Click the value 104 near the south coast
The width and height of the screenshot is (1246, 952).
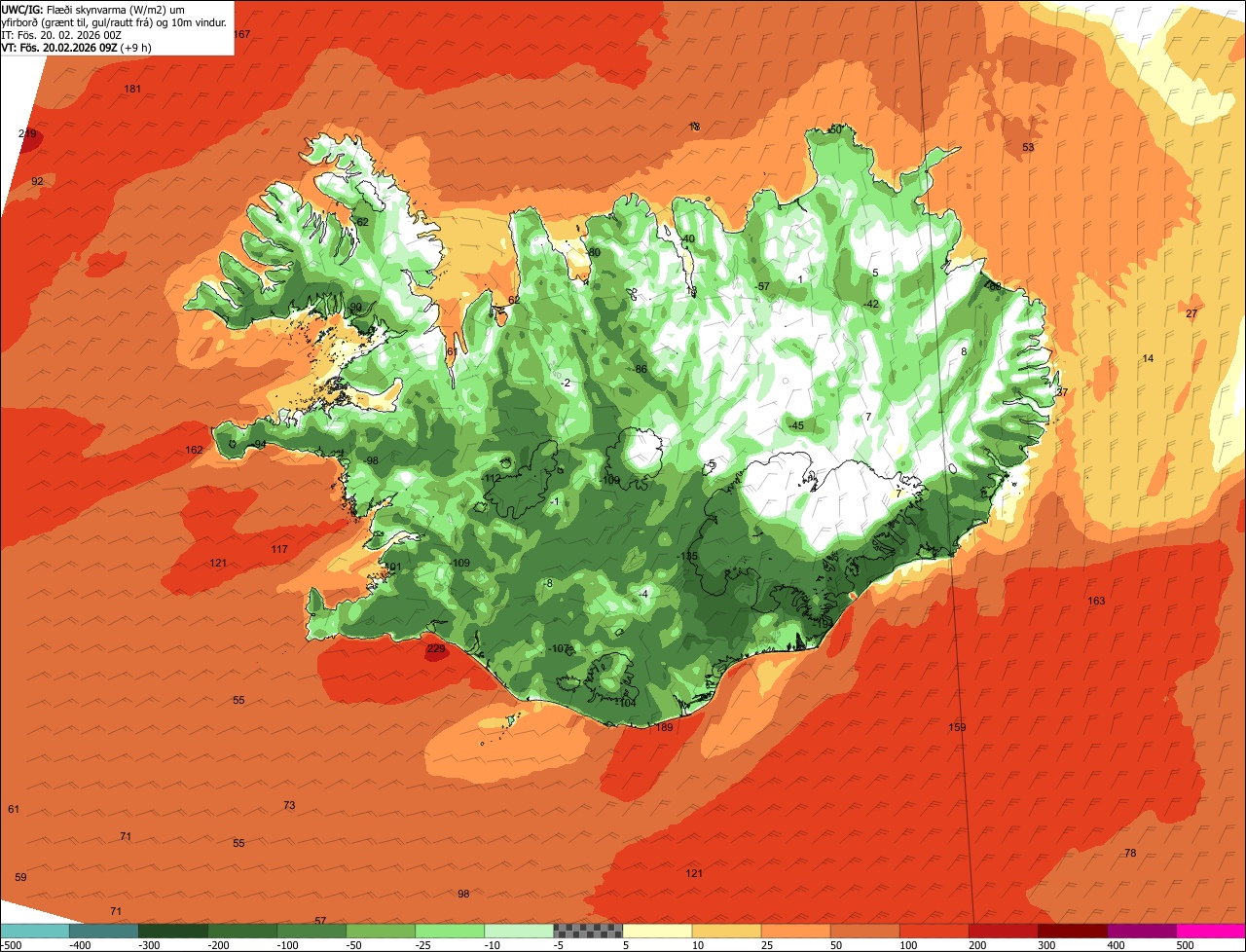coord(626,703)
